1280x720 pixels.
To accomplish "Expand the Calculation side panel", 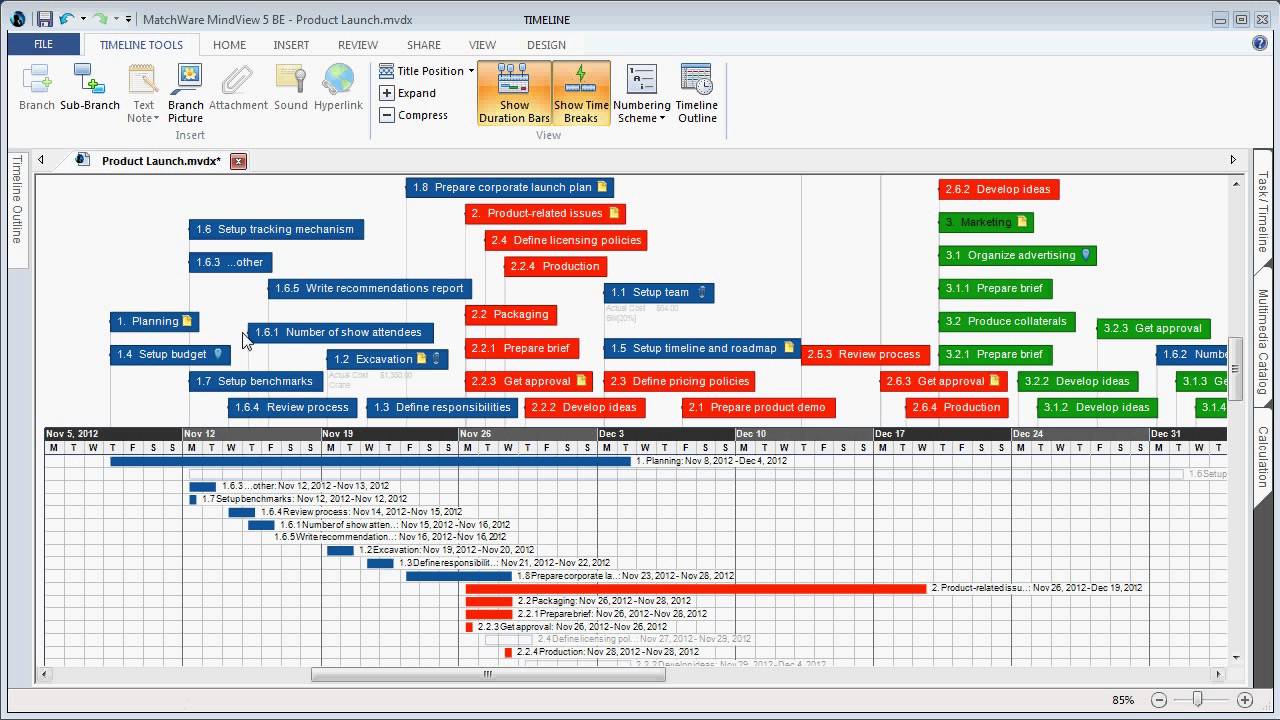I will pyautogui.click(x=1263, y=456).
